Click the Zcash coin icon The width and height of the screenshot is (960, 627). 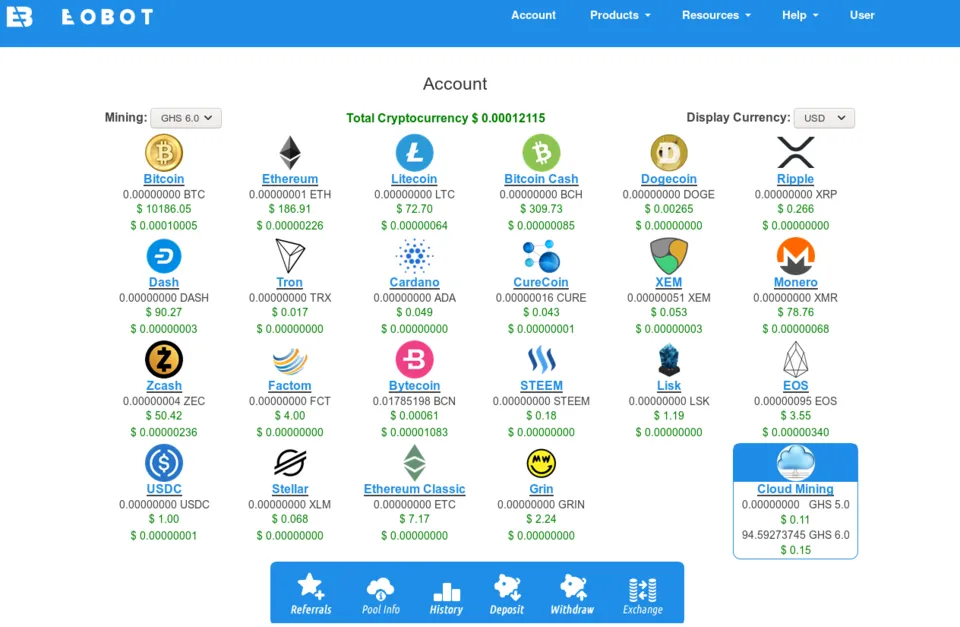(x=163, y=359)
